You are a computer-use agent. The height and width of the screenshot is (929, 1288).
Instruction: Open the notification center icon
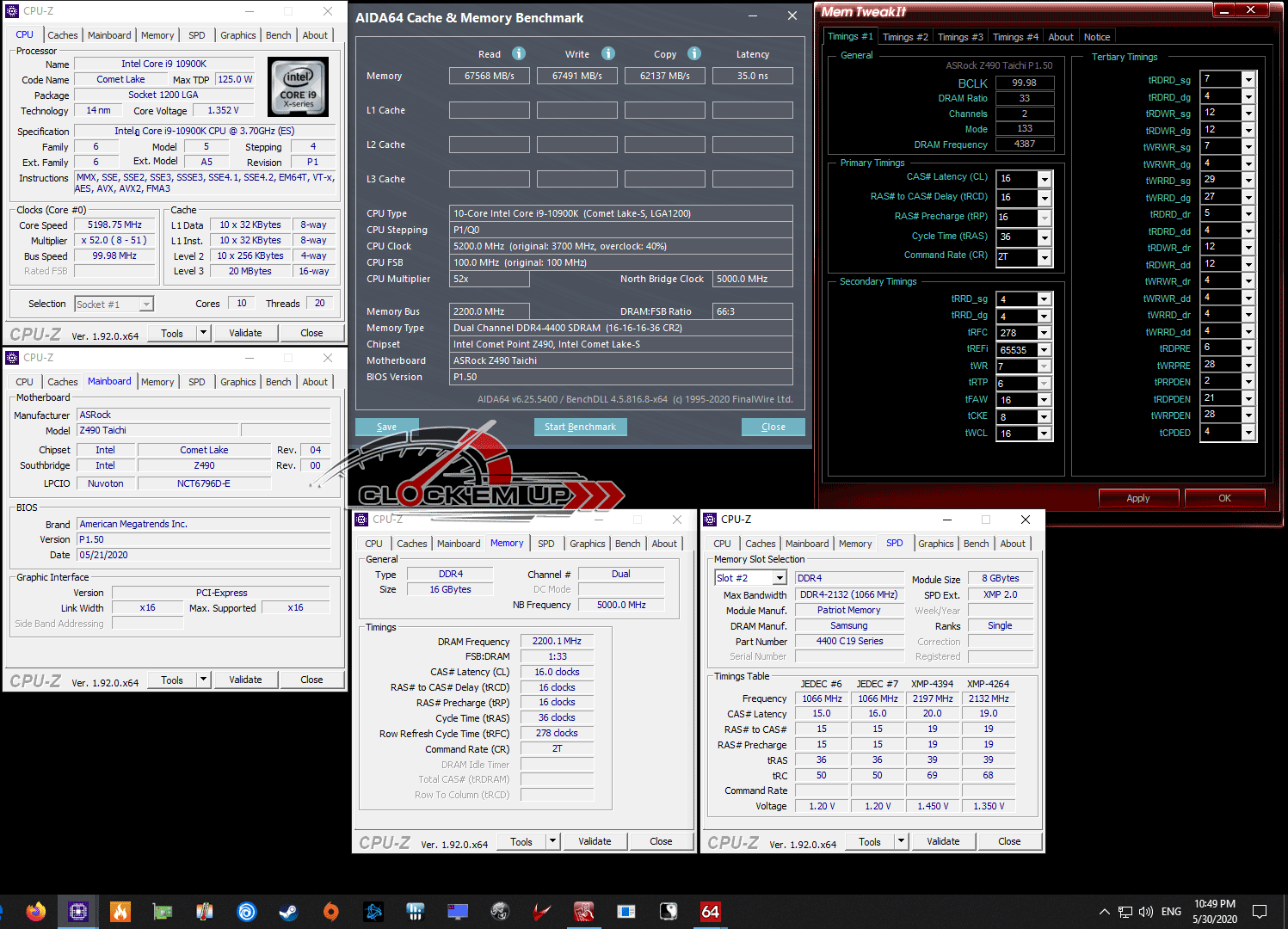pos(1260,912)
